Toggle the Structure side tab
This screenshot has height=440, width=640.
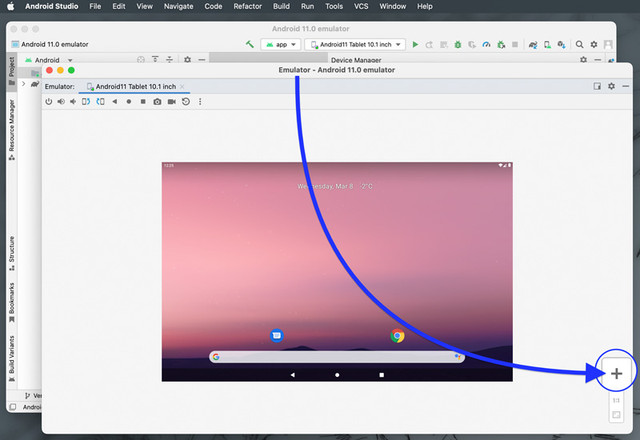point(12,253)
